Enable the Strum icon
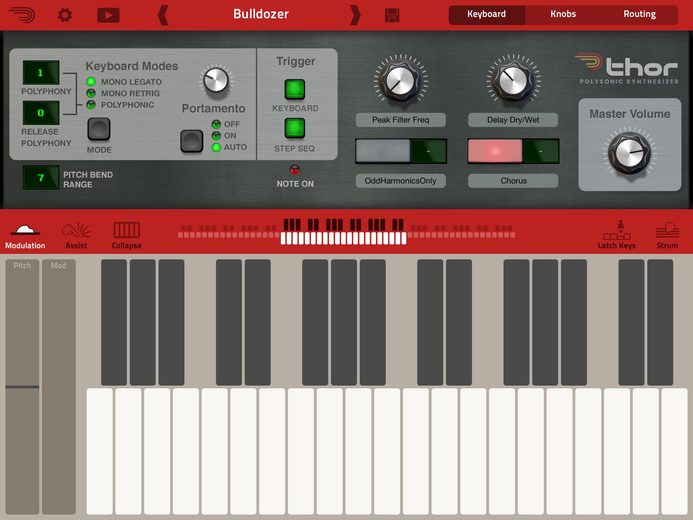The width and height of the screenshot is (693, 520). pyautogui.click(x=667, y=235)
